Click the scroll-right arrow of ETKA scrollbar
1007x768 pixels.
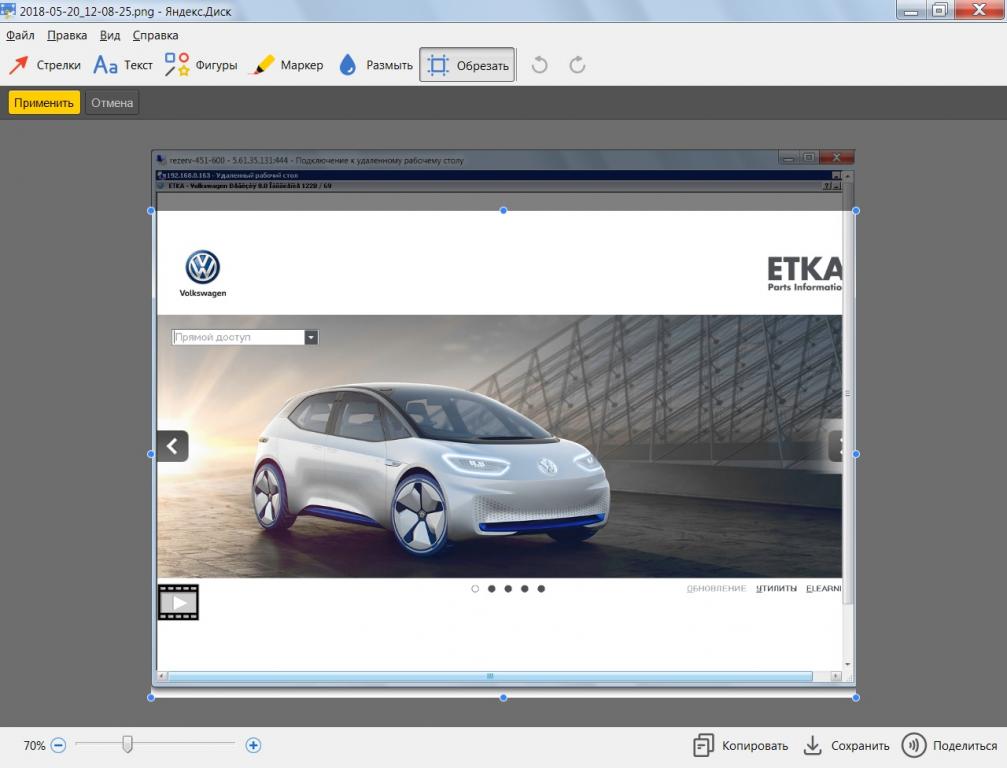(836, 676)
